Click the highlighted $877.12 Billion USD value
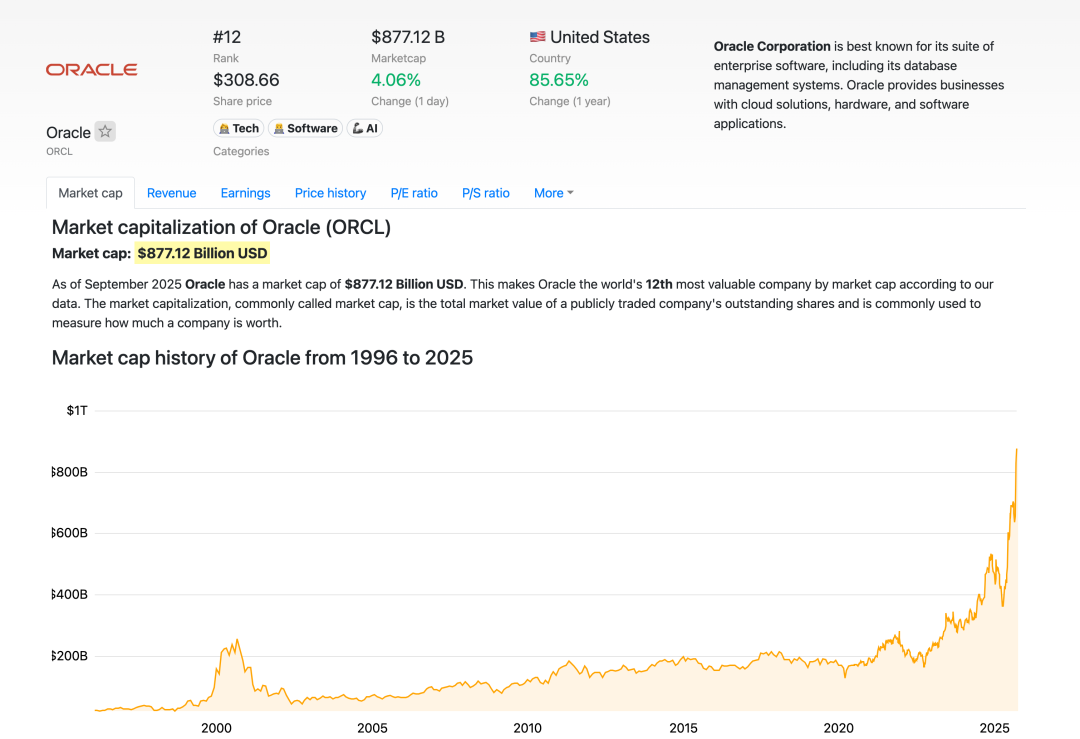This screenshot has width=1080, height=739. pos(202,253)
